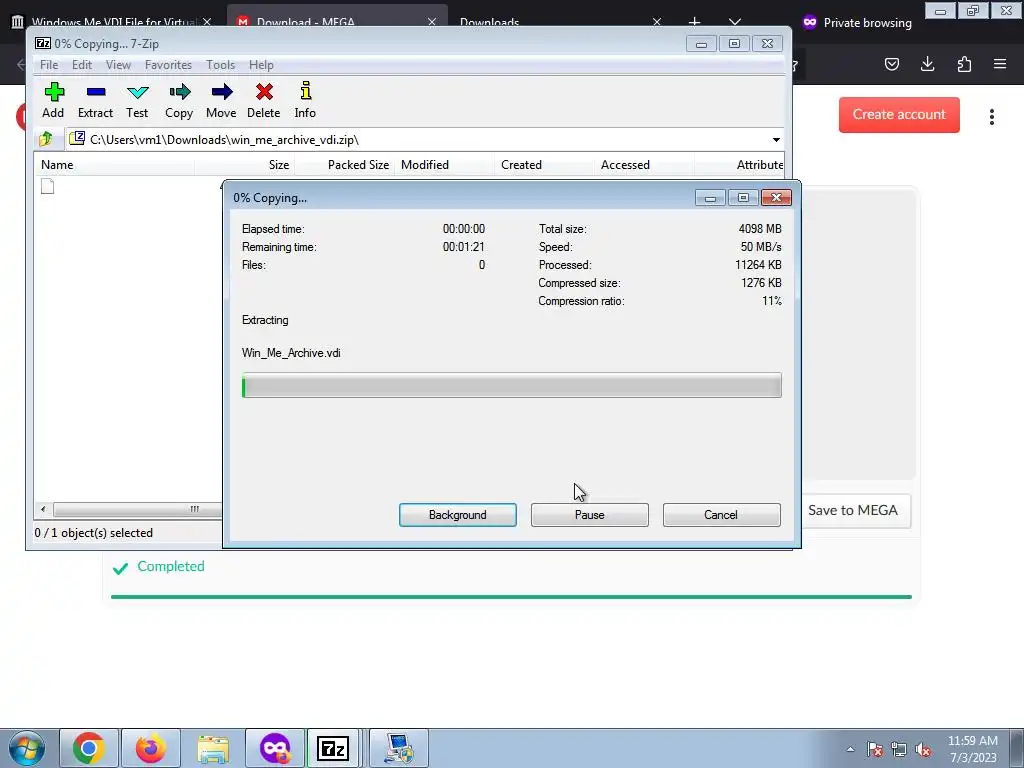Open the computer shield taskbar application
The width and height of the screenshot is (1024, 768).
coord(399,748)
